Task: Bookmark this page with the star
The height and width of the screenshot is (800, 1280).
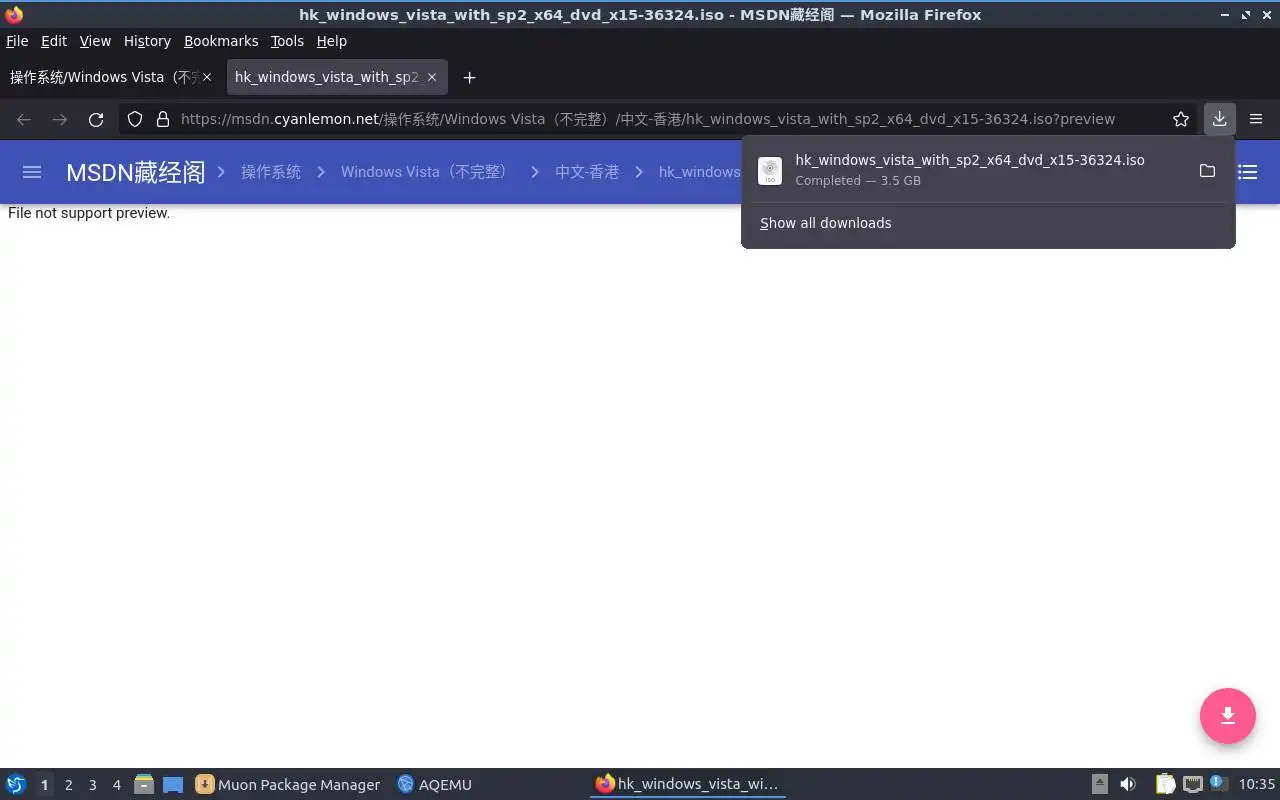Action: (1181, 119)
